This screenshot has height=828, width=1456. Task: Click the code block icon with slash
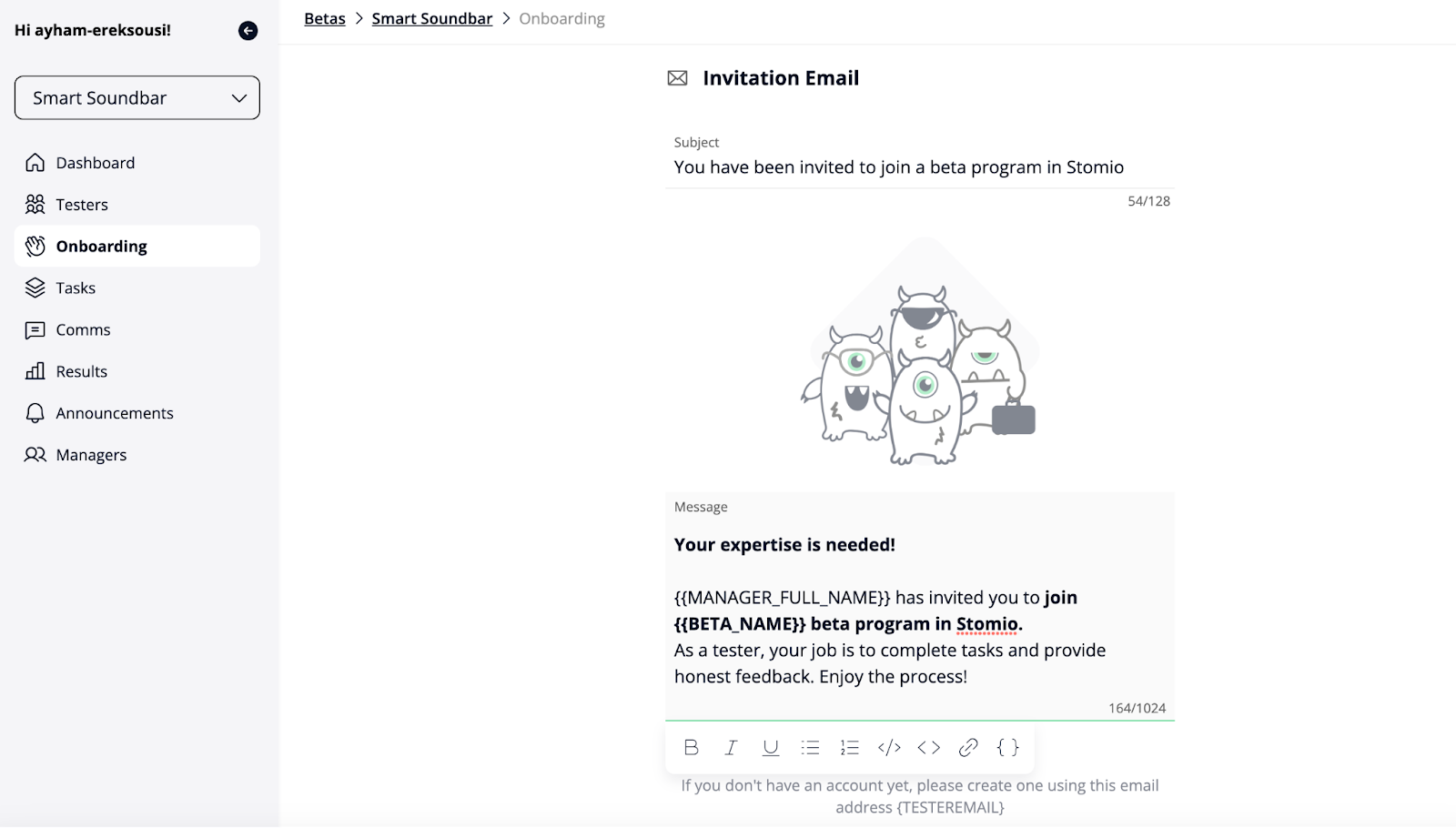(x=889, y=747)
